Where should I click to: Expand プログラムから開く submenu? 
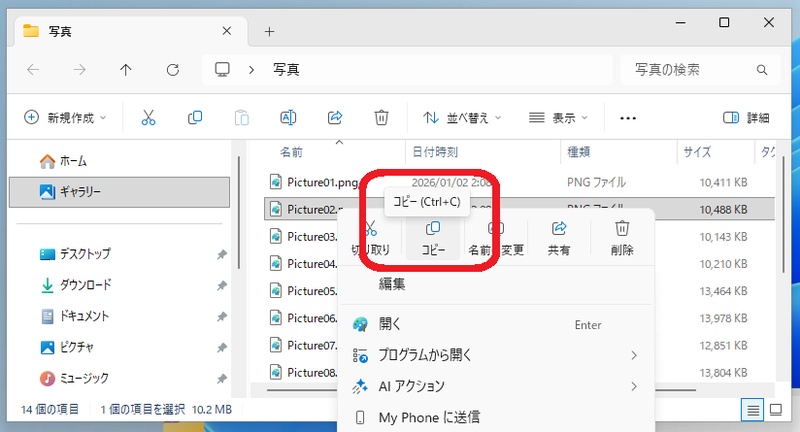coord(495,355)
